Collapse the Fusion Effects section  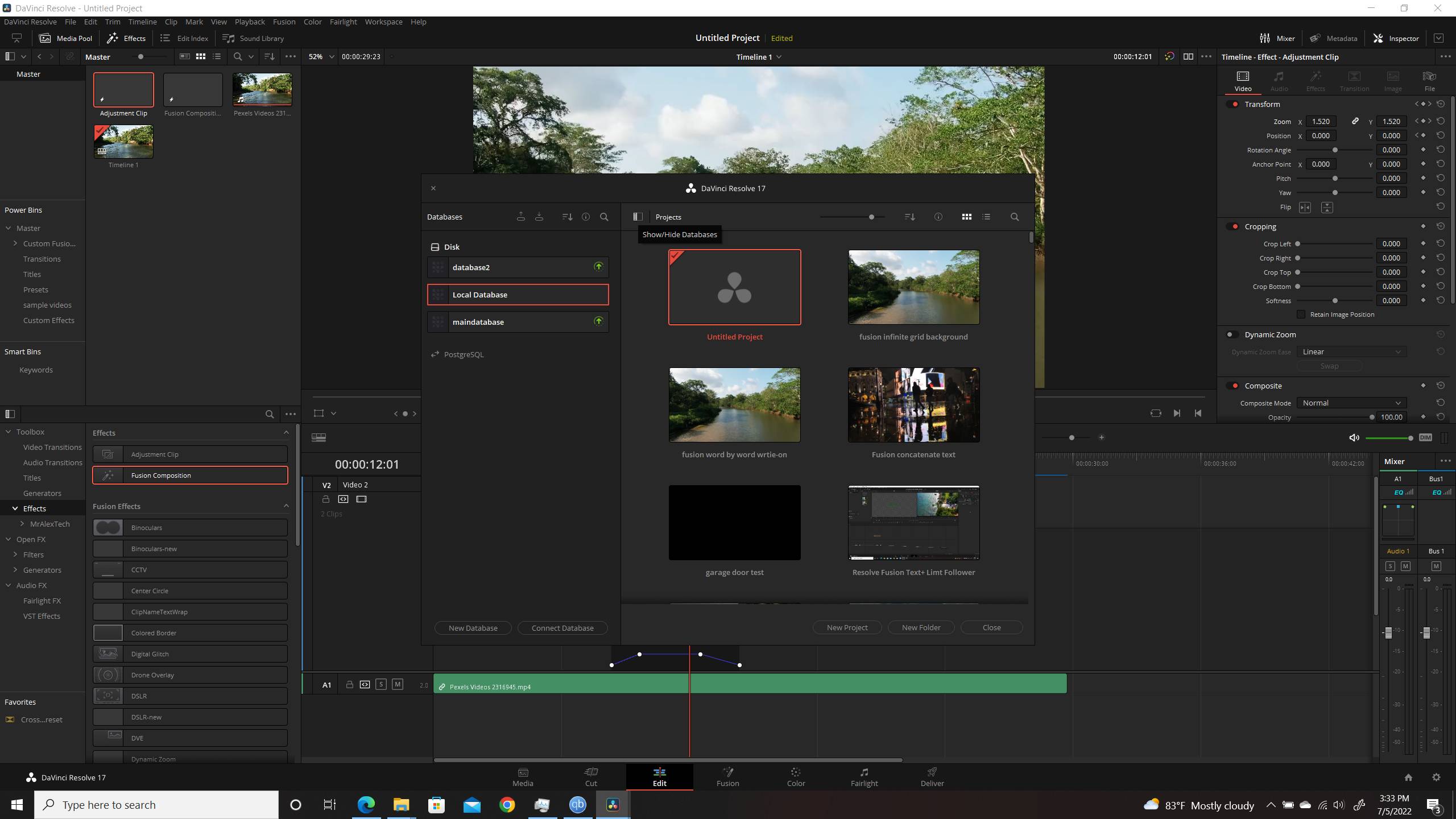286,506
